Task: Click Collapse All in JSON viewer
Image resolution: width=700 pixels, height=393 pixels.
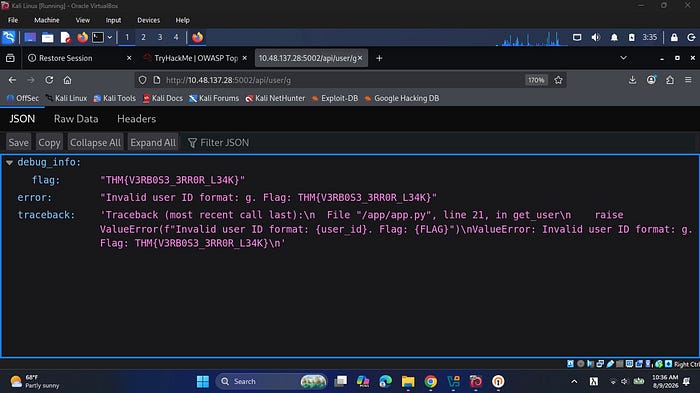Action: click(x=95, y=142)
